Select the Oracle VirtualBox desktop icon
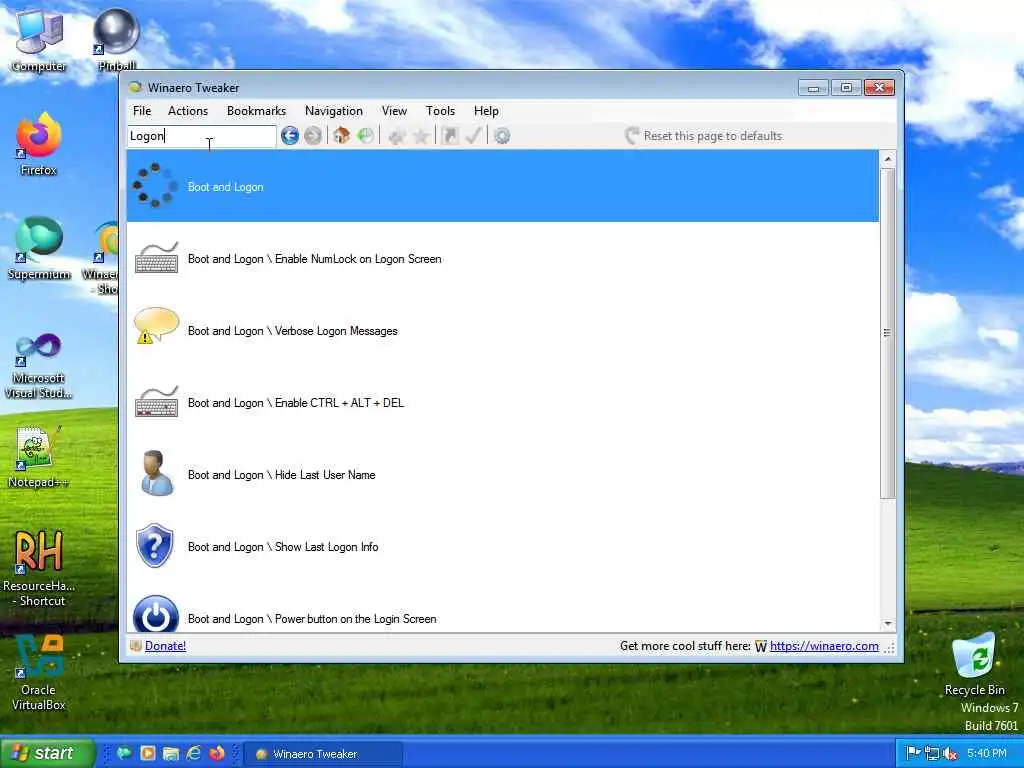Viewport: 1024px width, 768px height. click(39, 673)
